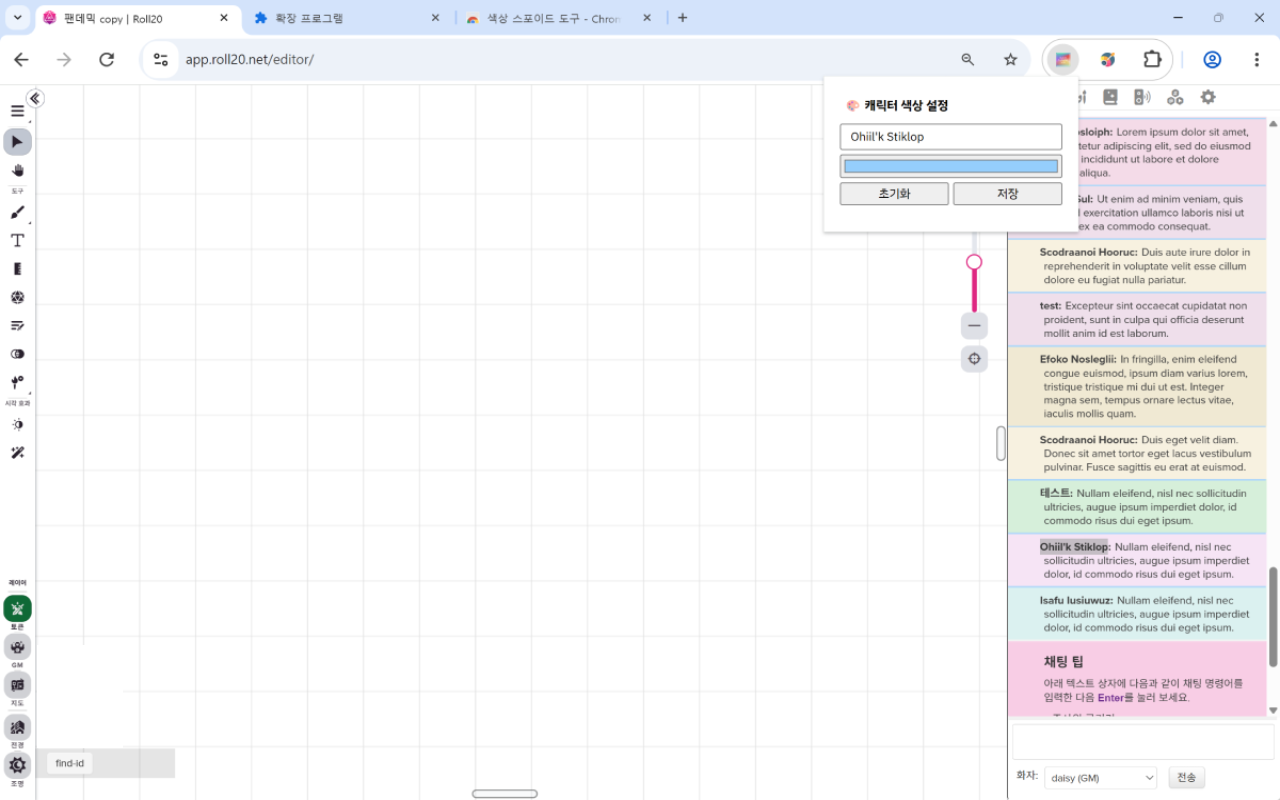The image size is (1280, 800).
Task: Activate the Pan hand tool
Action: [17, 170]
